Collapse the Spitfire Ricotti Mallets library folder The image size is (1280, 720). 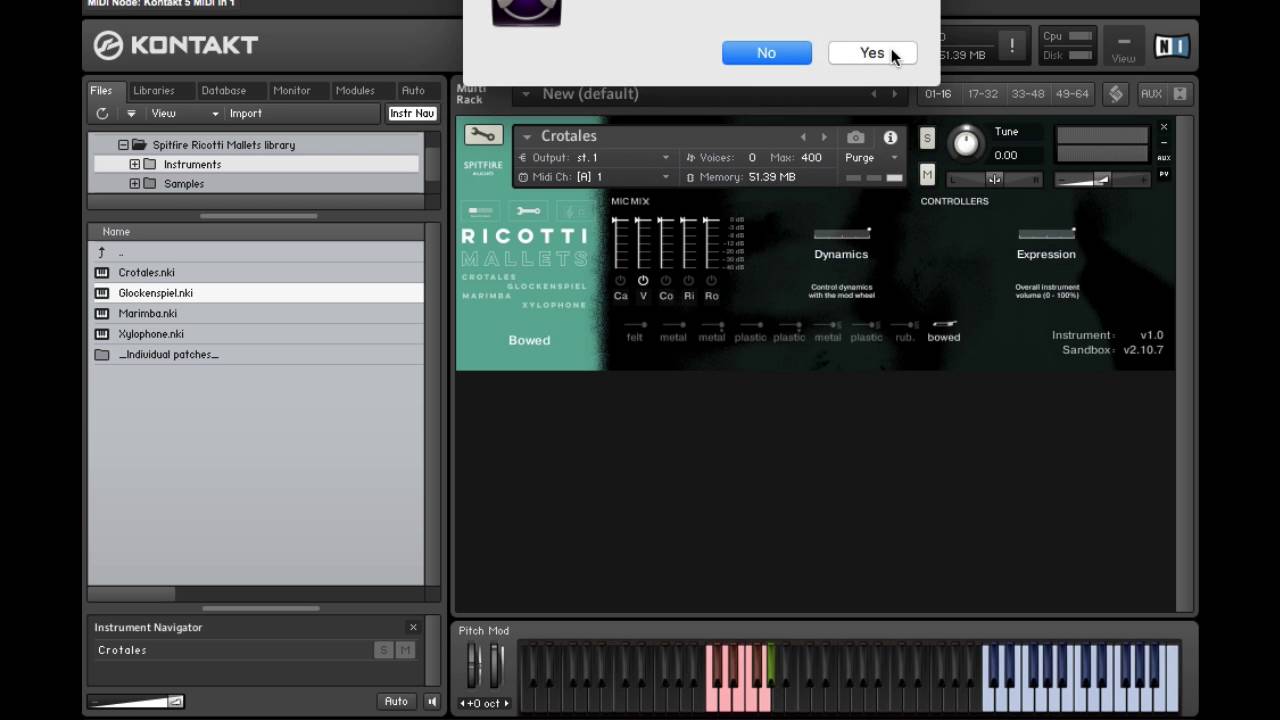[123, 145]
